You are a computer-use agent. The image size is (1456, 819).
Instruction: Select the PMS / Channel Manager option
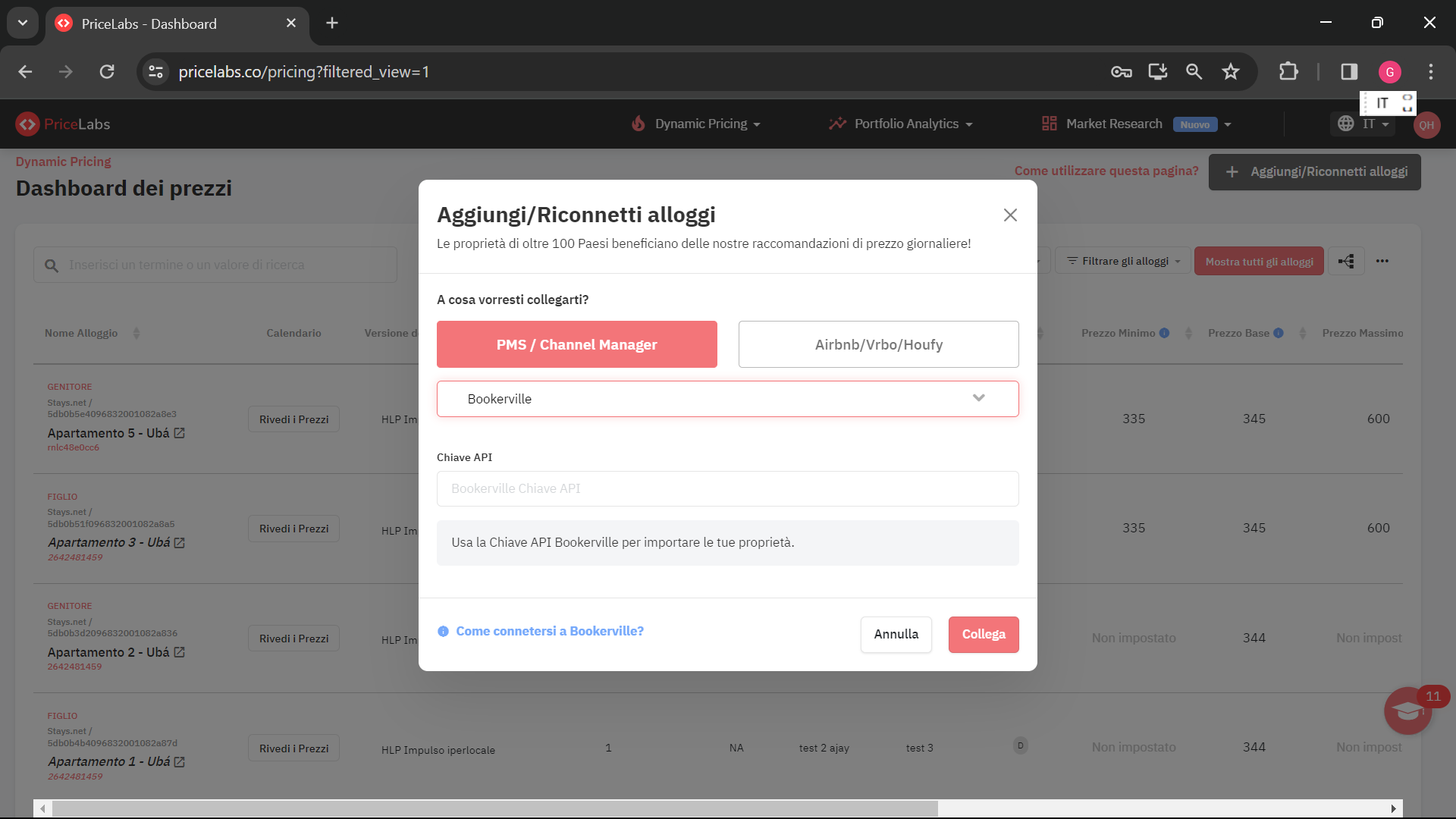pyautogui.click(x=576, y=344)
